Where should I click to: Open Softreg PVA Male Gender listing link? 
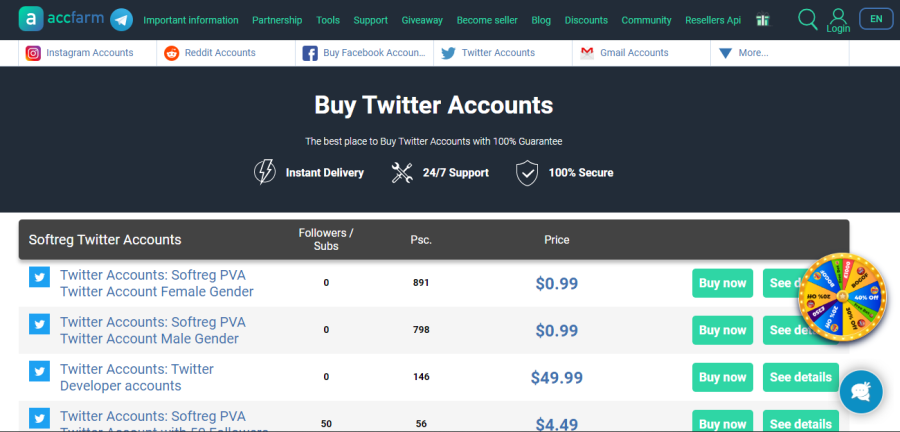(x=152, y=330)
